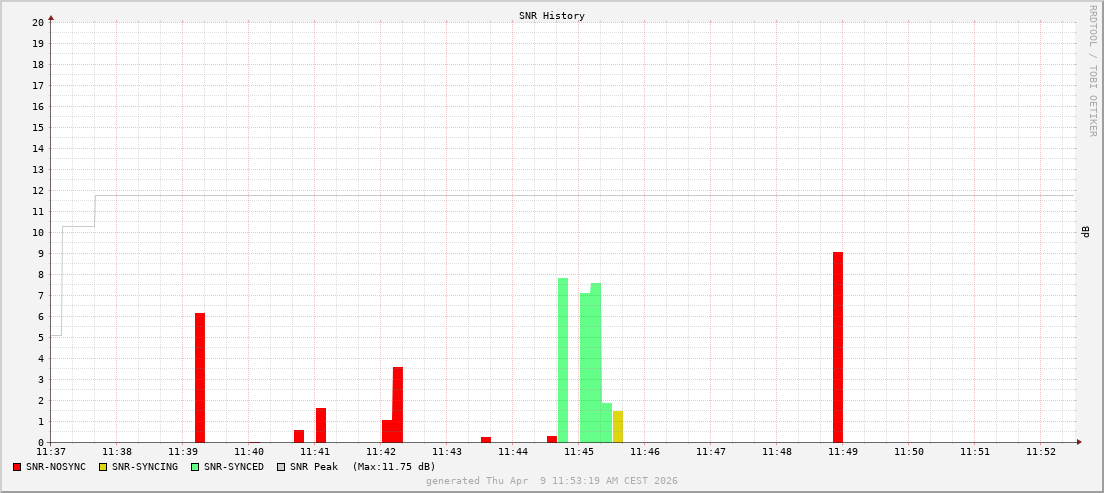Click the arrow at the X-axis right end
1104x493 pixels.
click(x=1079, y=442)
